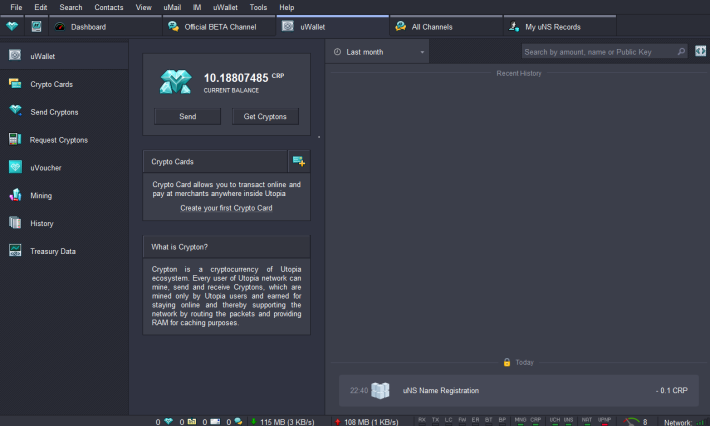Screen dimensions: 710x426
Task: Click the treasury chart icon beside Dashboard tab
Action: (36, 26)
